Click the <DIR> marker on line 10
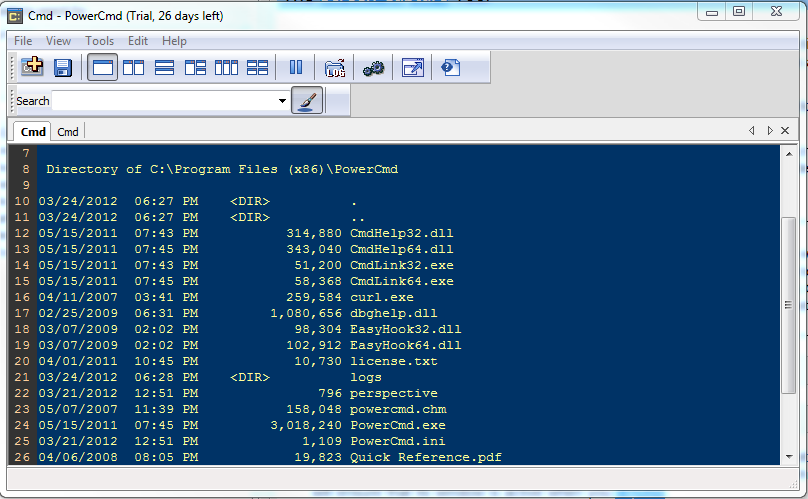808x499 pixels. (250, 201)
